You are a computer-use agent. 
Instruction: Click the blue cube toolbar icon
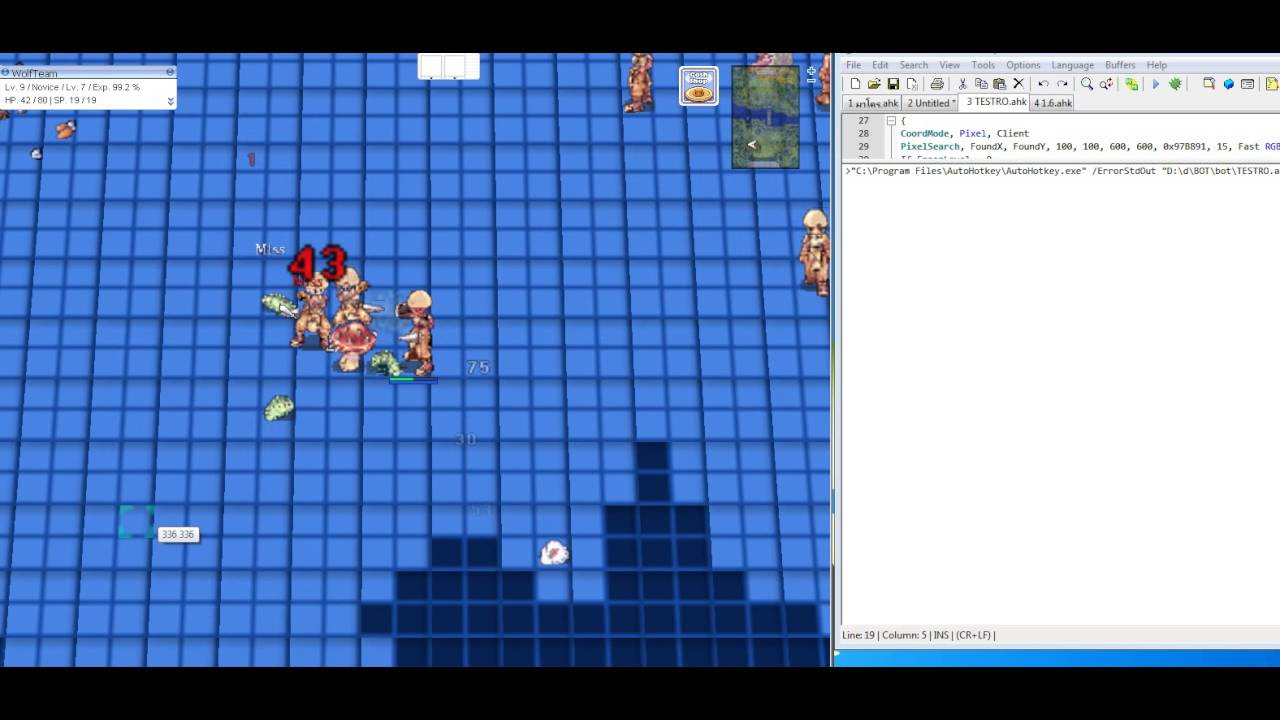click(1228, 84)
